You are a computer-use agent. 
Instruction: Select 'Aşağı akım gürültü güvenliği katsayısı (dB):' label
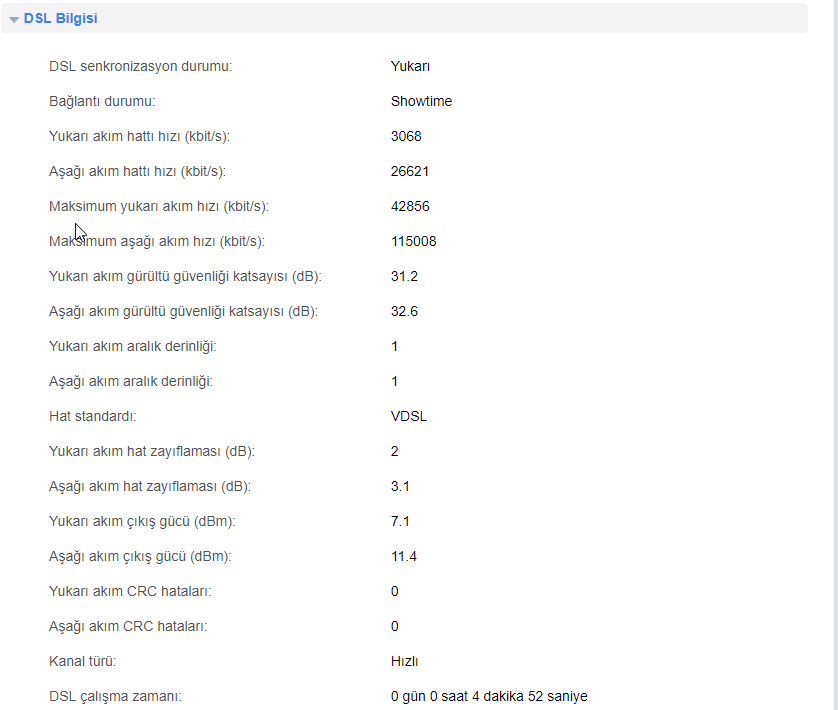(183, 311)
